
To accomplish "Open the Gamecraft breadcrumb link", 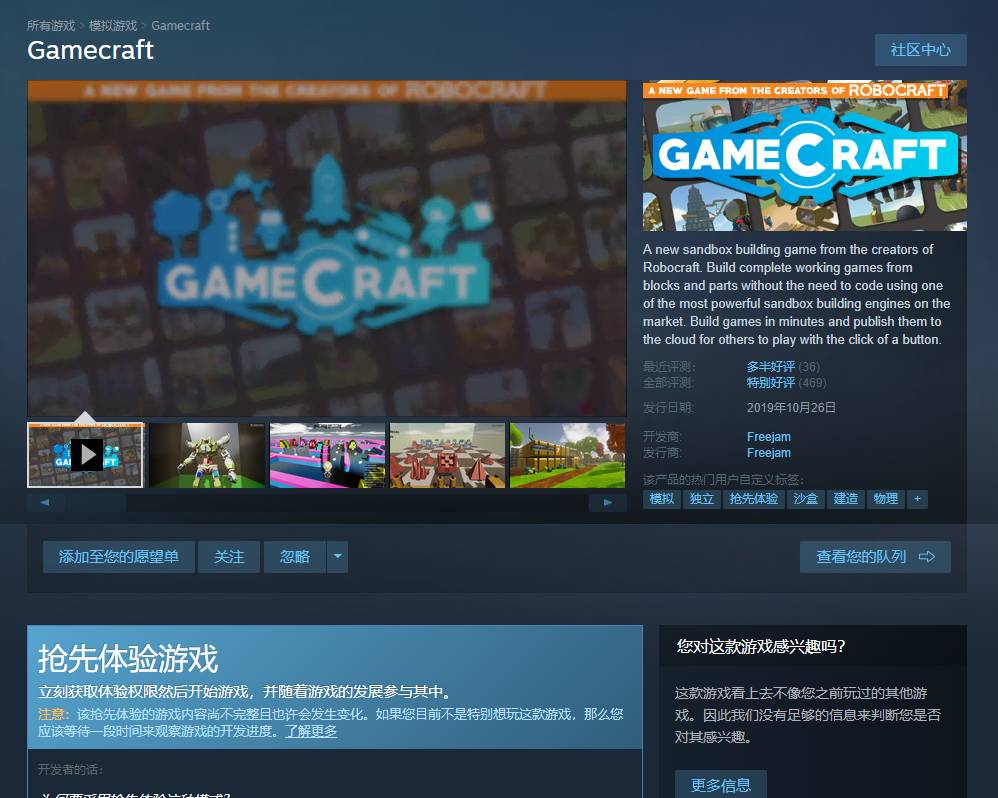I will click(x=180, y=25).
